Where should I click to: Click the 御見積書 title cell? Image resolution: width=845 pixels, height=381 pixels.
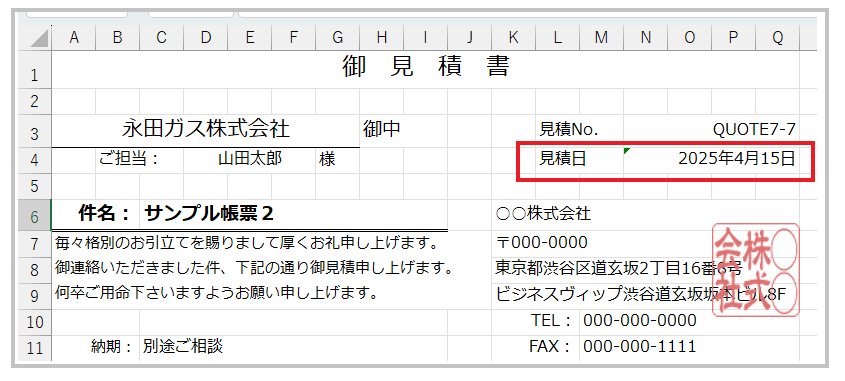(426, 69)
